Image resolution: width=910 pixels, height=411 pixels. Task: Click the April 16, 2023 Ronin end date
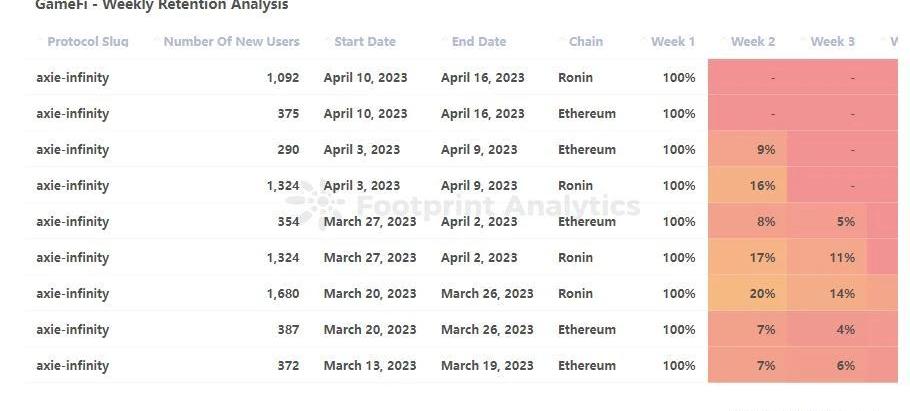[x=482, y=78]
